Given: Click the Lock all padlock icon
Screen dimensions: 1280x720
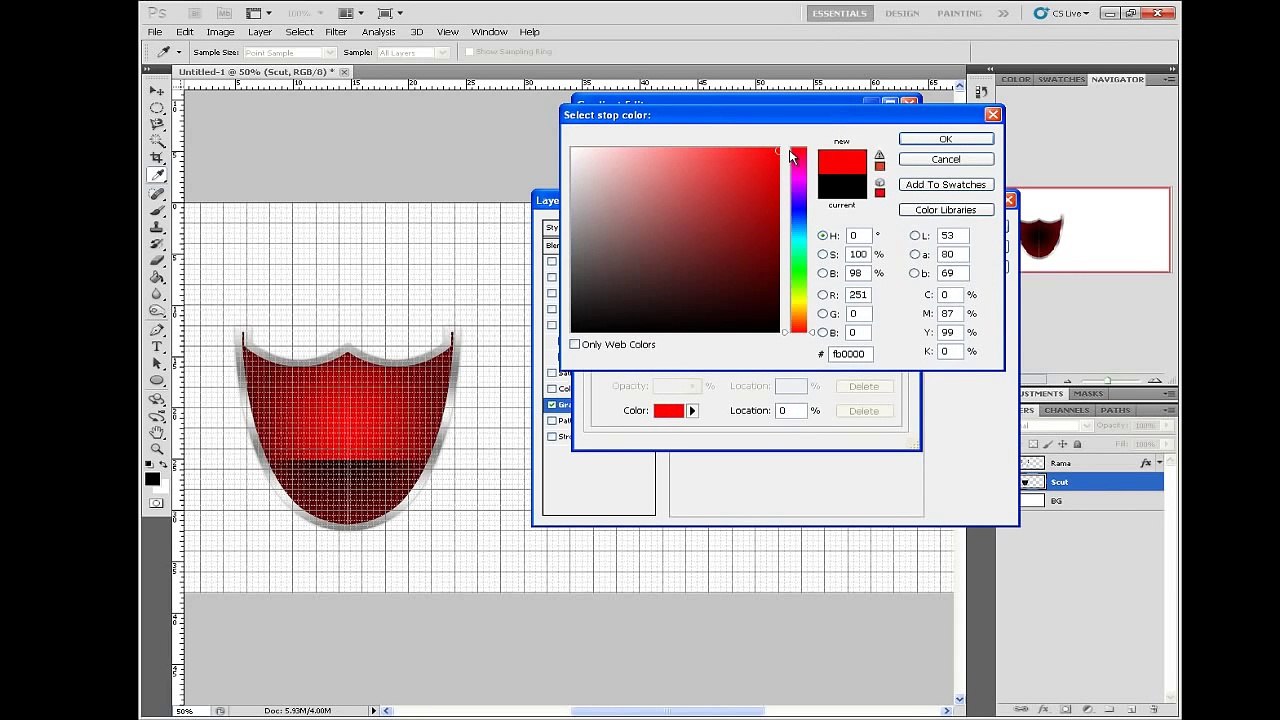Looking at the screenshot, I should coord(1077,444).
